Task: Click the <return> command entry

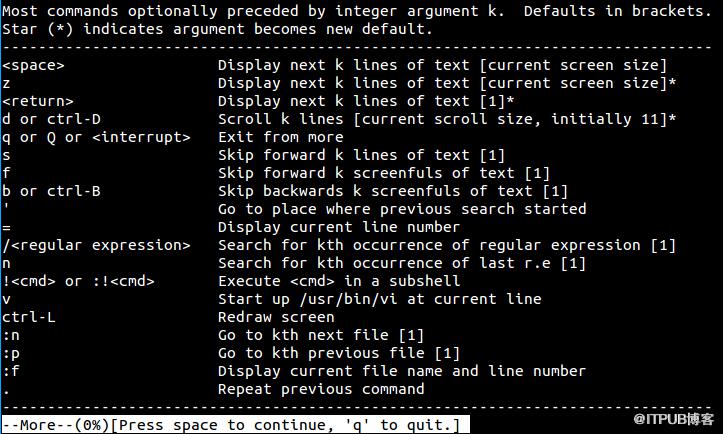Action: [x=38, y=101]
